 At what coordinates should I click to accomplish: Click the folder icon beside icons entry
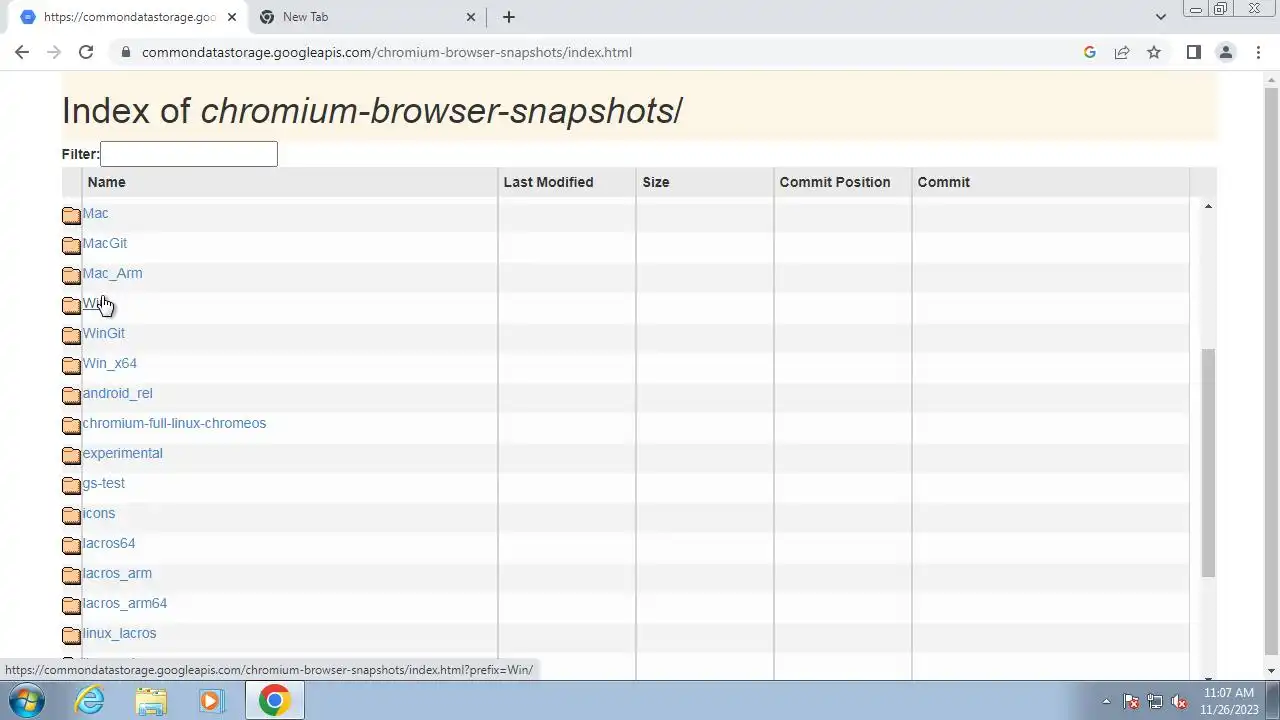71,515
